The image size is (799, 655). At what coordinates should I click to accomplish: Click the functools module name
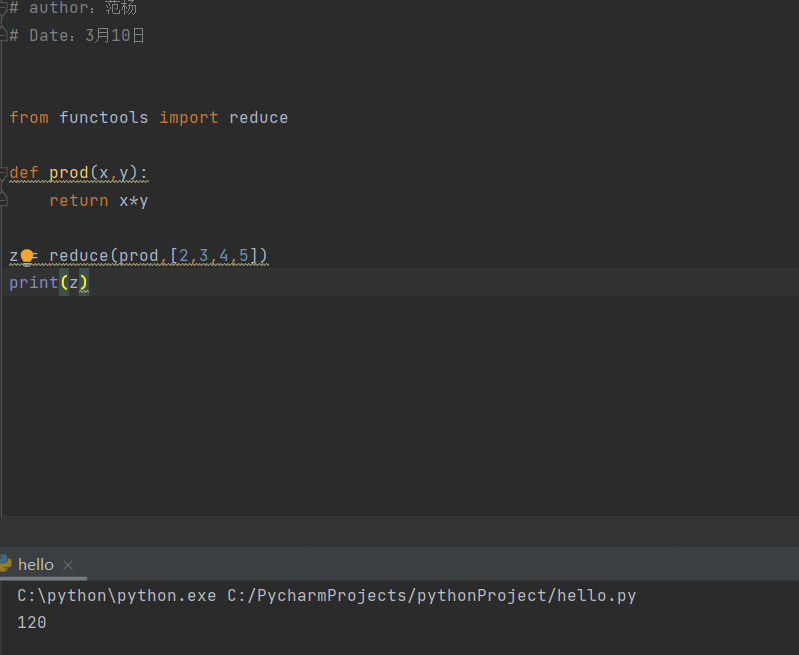(103, 118)
